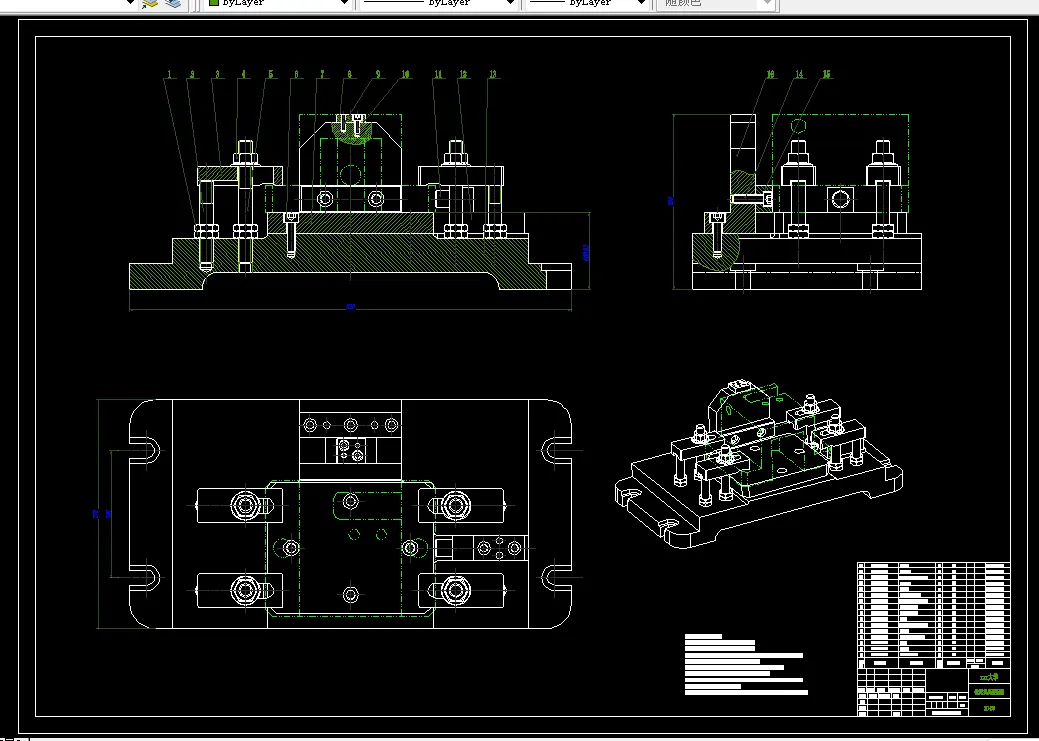The height and width of the screenshot is (741, 1039).
Task: Expand the layer list dropdown arrow
Action: pyautogui.click(x=130, y=3)
